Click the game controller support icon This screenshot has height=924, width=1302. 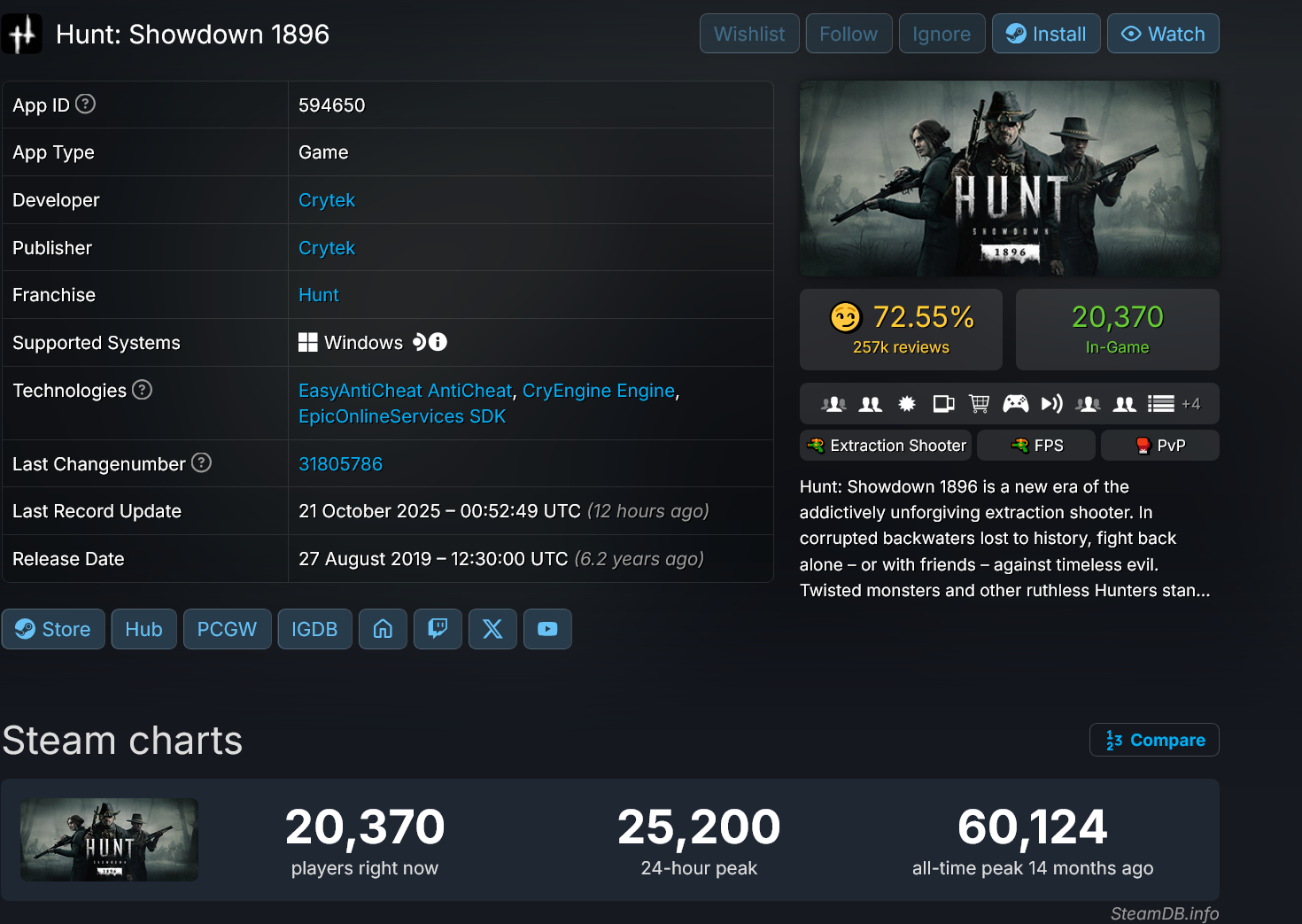(x=1016, y=404)
